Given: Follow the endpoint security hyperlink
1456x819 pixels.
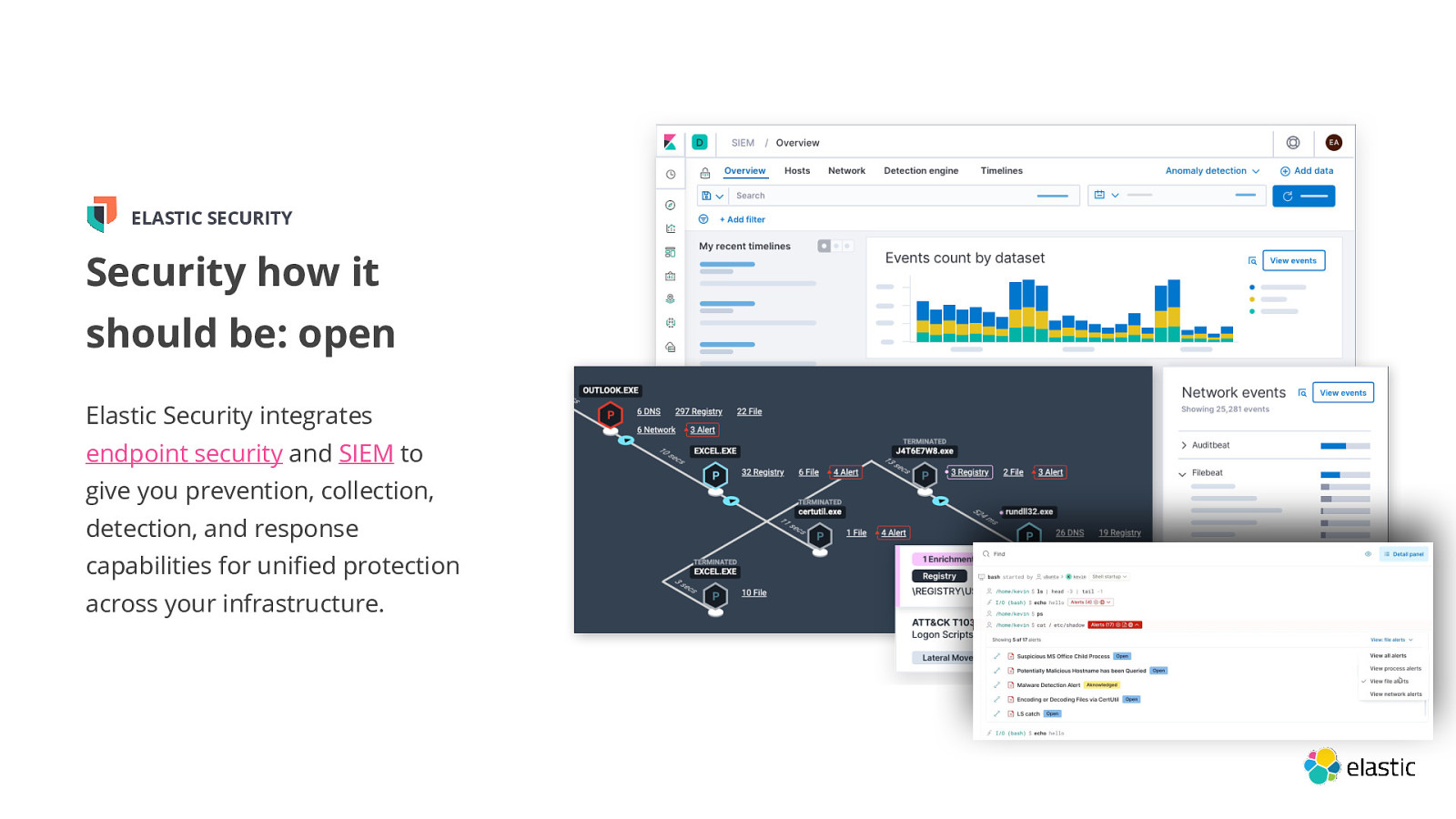Looking at the screenshot, I should point(185,453).
